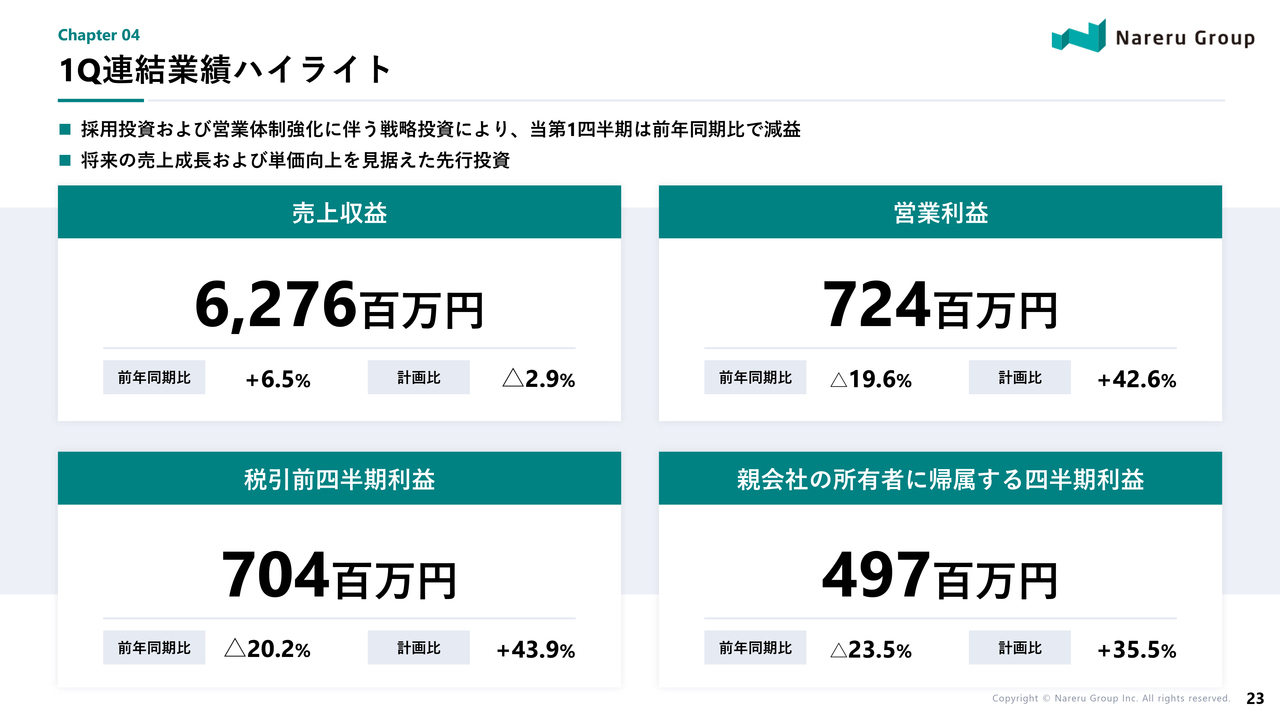Click the 724百万円 operating profit figure
The height and width of the screenshot is (720, 1280).
coord(940,305)
